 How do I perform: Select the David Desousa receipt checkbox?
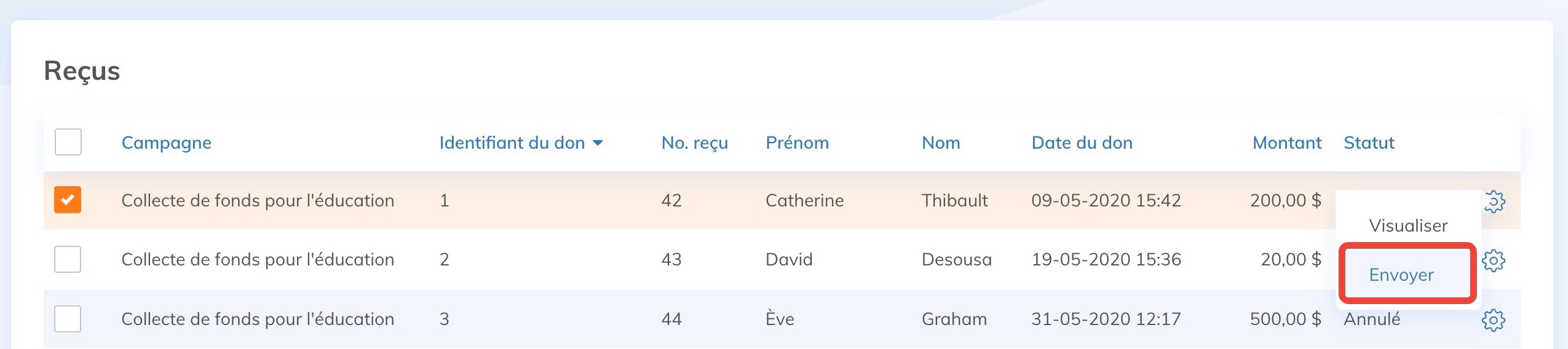click(68, 259)
